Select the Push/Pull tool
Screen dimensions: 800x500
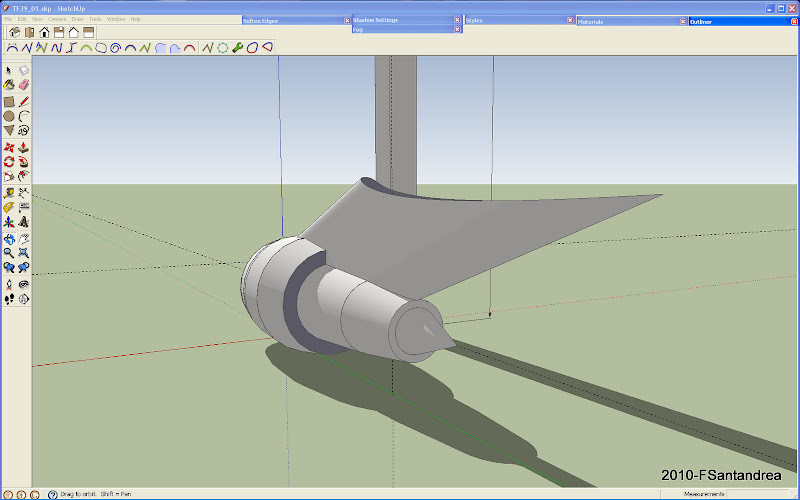click(x=23, y=147)
